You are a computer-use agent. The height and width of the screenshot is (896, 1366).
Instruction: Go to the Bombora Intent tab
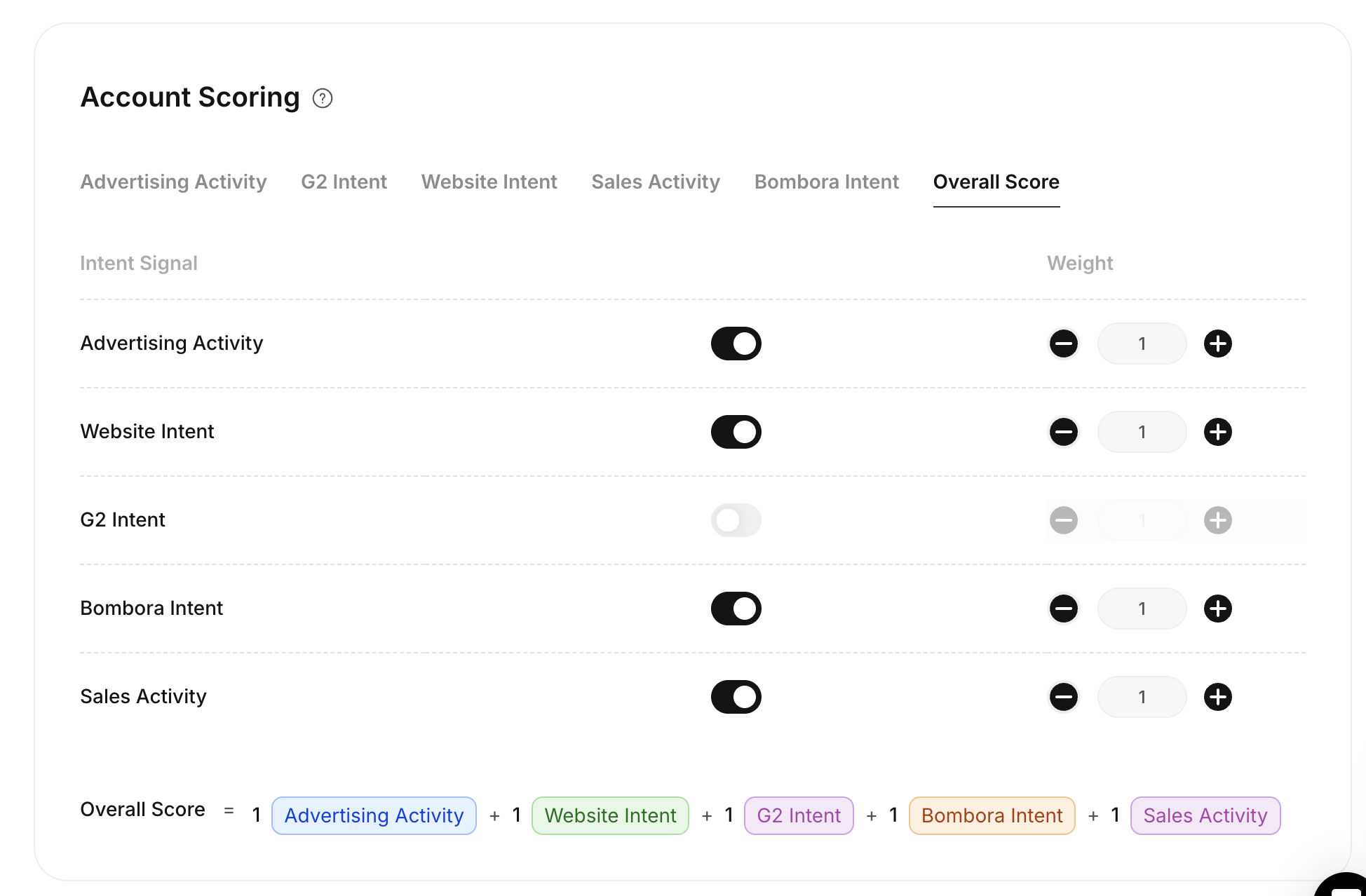point(826,182)
